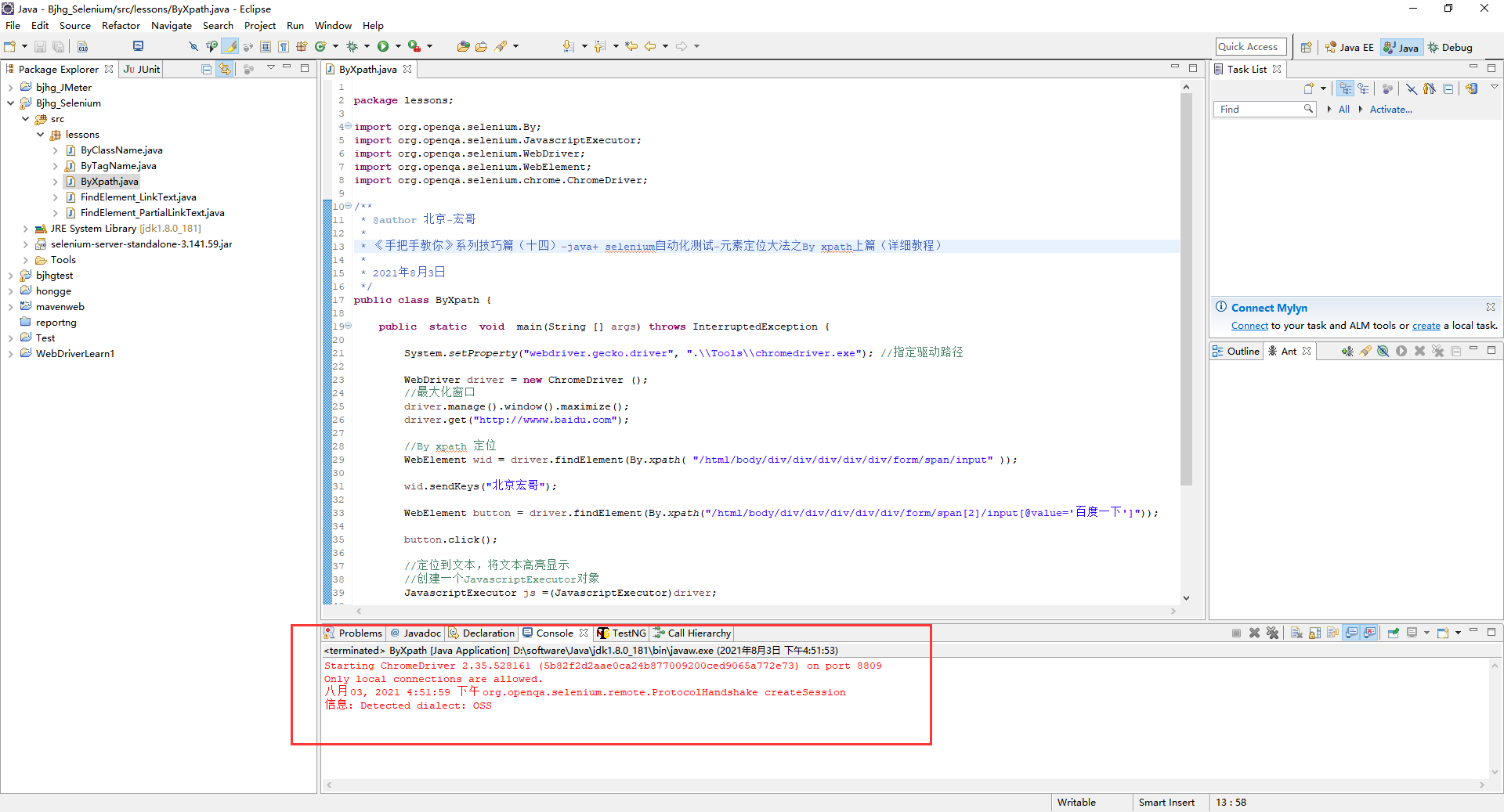Click the Debug bug icon in toolbar
This screenshot has width=1504, height=812.
(x=352, y=47)
